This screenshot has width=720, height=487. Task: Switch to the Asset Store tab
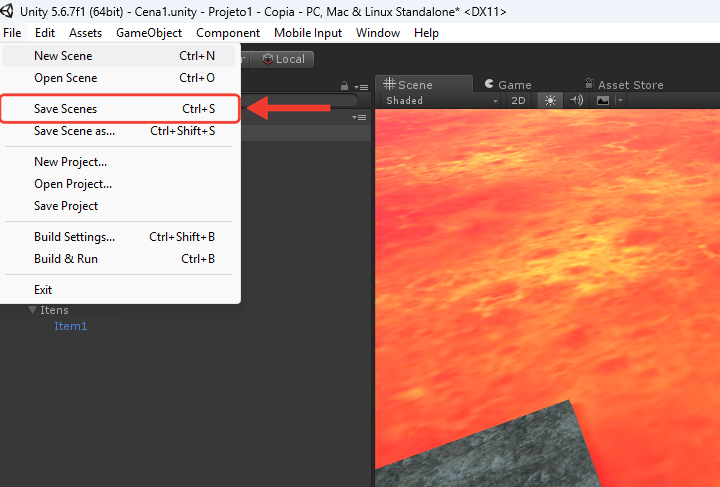624,84
